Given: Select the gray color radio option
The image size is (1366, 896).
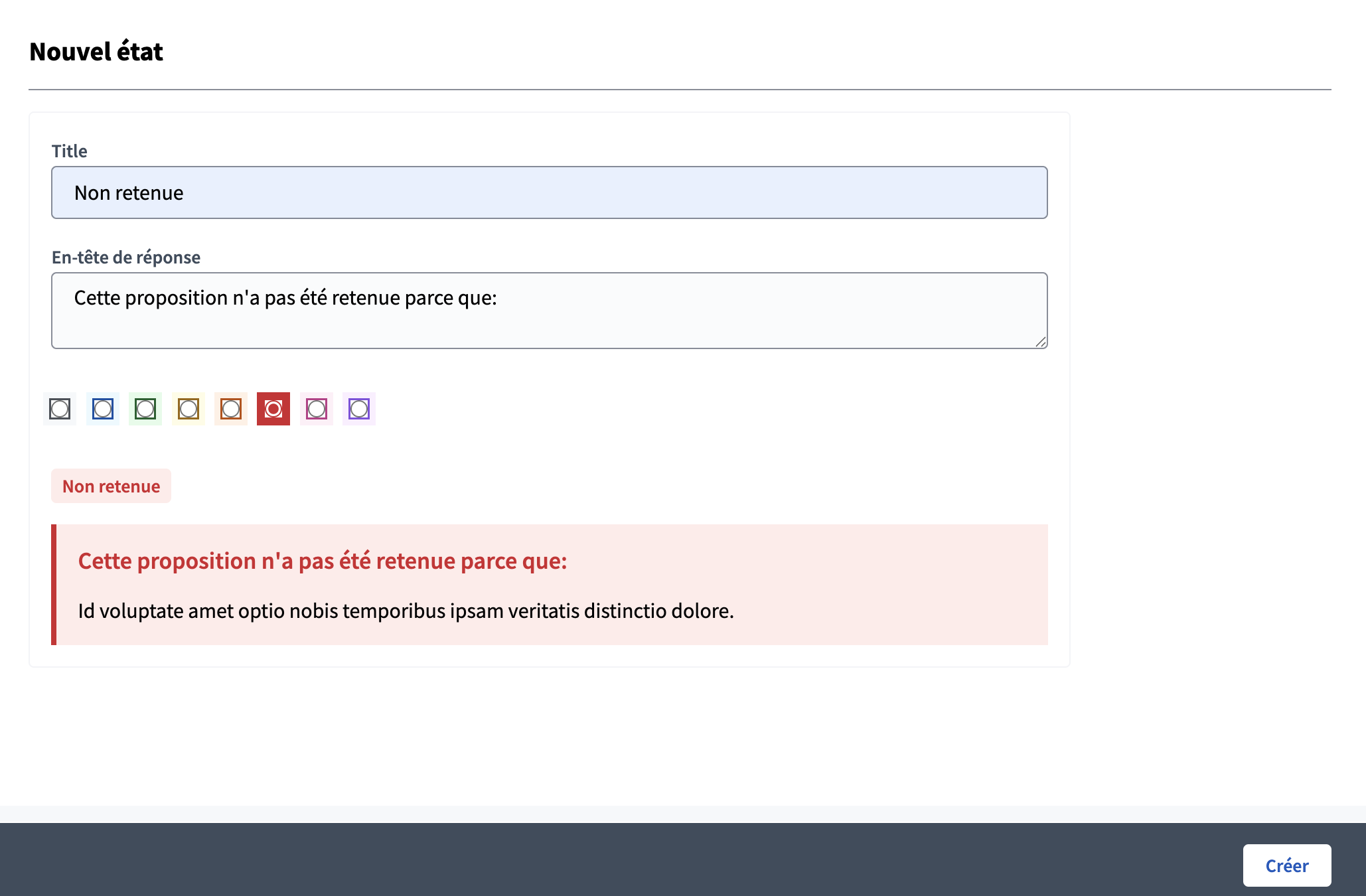Looking at the screenshot, I should pos(60,409).
